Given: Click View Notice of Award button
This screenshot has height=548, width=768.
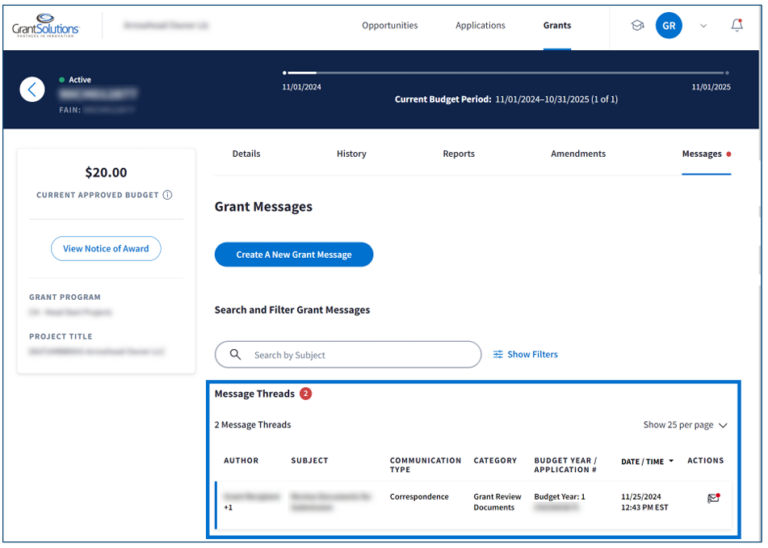Looking at the screenshot, I should [x=106, y=249].
